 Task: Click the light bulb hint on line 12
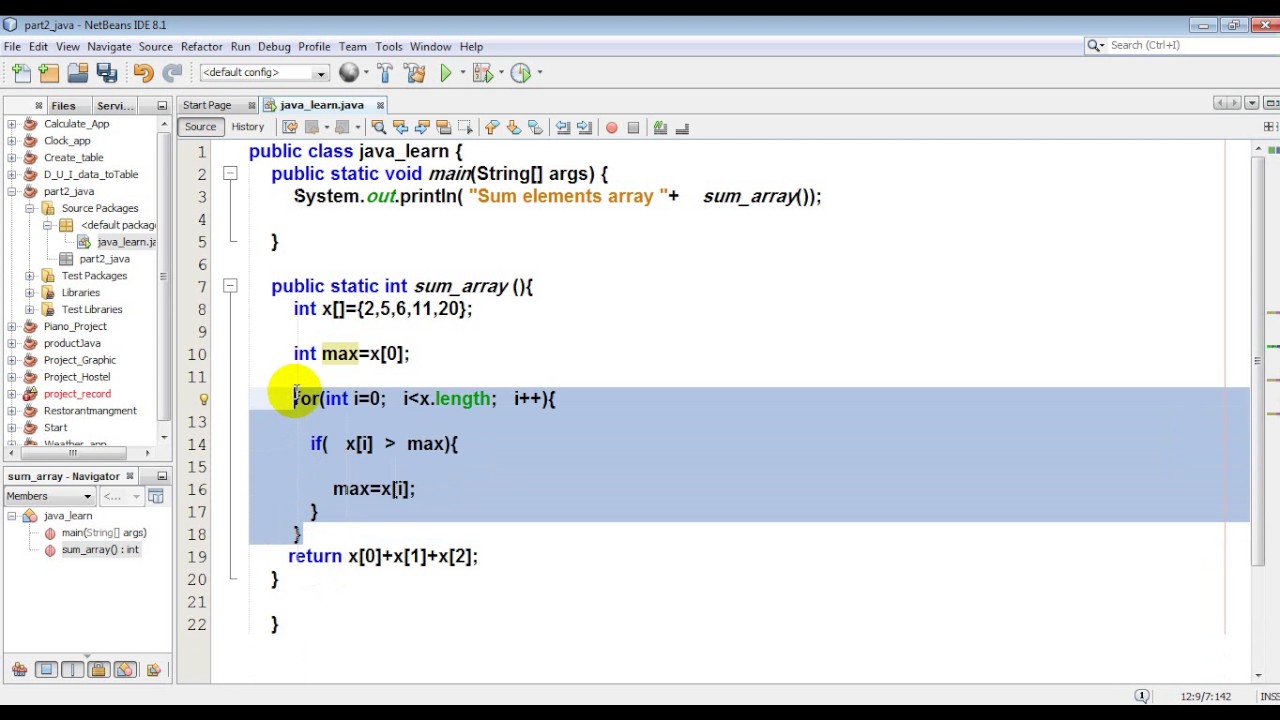click(203, 399)
